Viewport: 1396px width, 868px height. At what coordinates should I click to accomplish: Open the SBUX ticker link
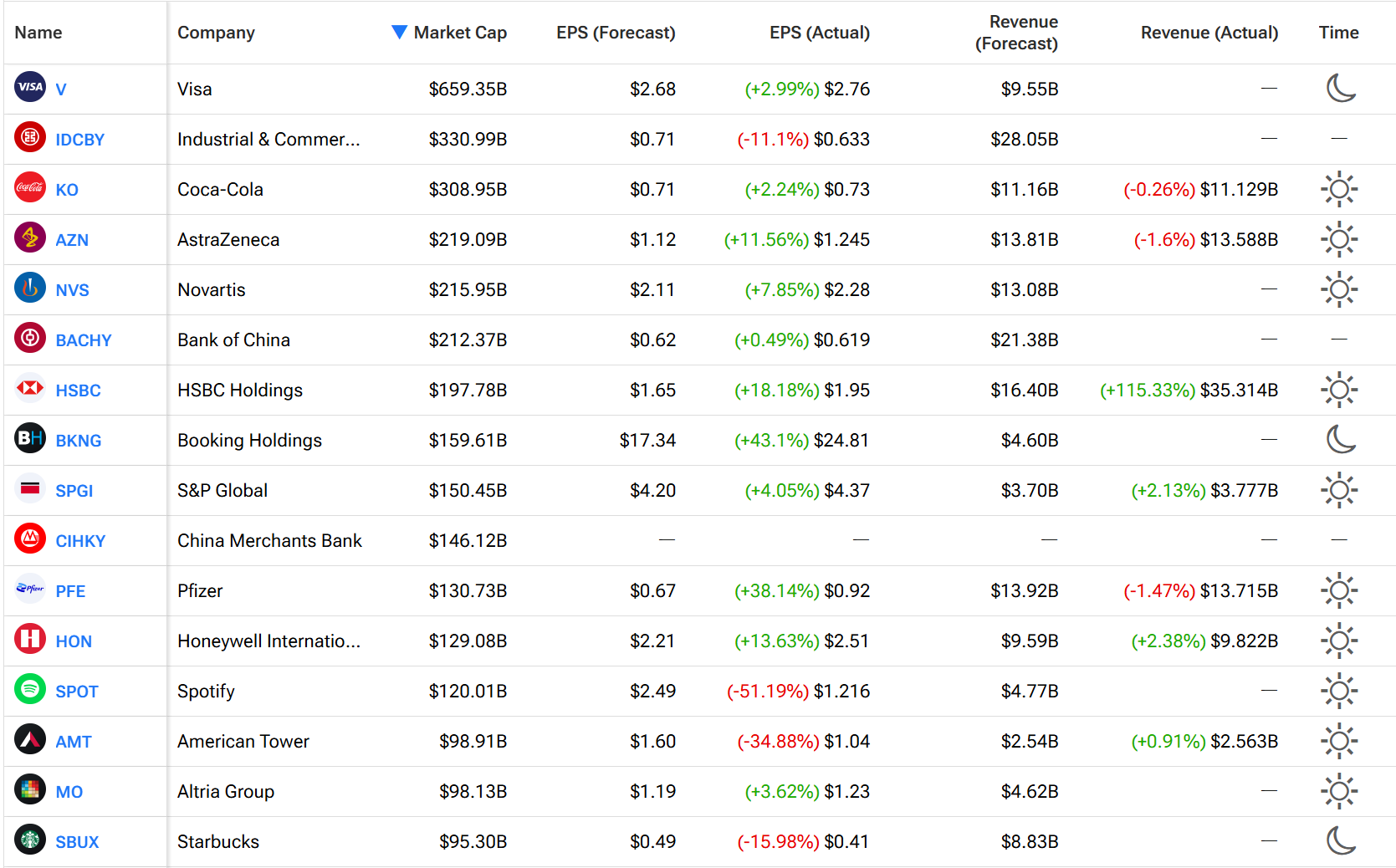pyautogui.click(x=77, y=842)
